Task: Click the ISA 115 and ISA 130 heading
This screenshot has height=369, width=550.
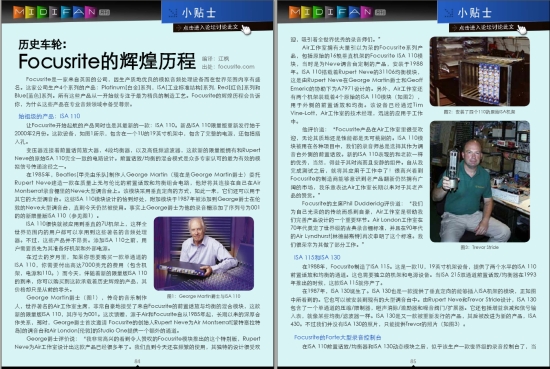Action: 317,257
